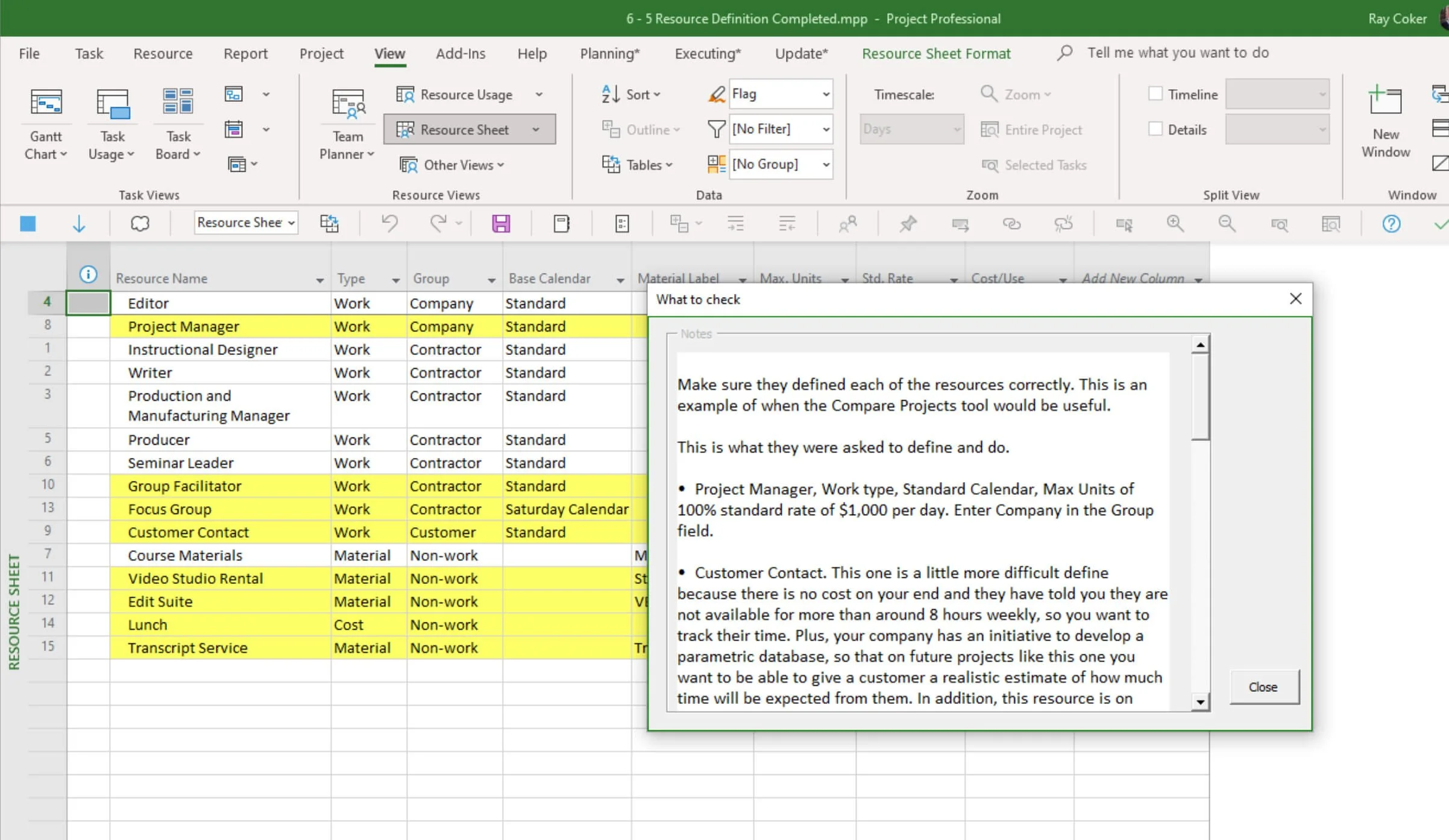Image resolution: width=1449 pixels, height=840 pixels.
Task: Click in the Tell me search box
Action: (1177, 53)
